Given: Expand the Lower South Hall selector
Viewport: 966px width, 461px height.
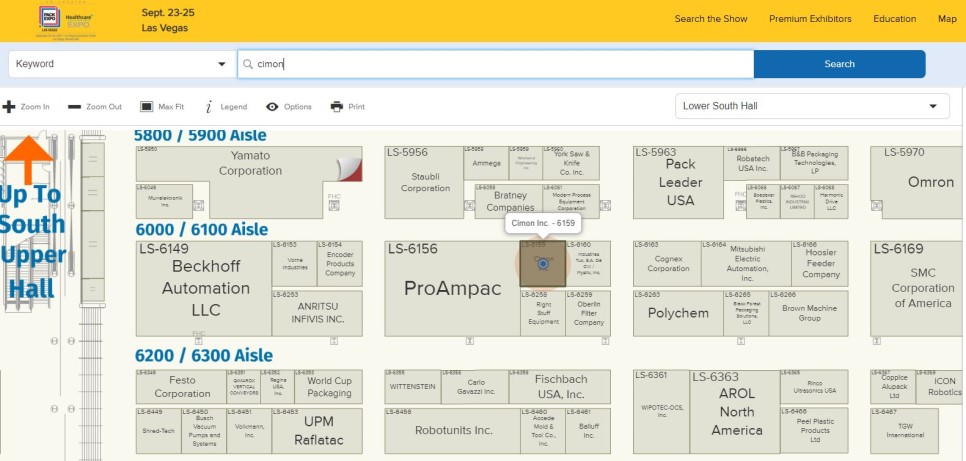Looking at the screenshot, I should coord(813,106).
